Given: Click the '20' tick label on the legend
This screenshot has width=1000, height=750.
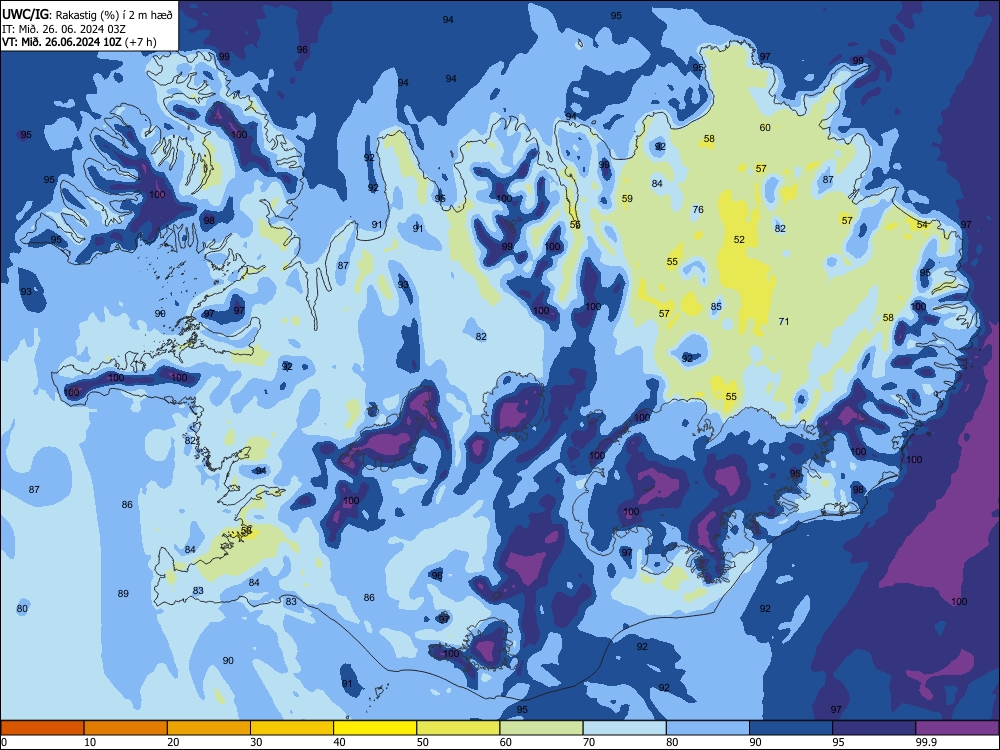Looking at the screenshot, I should [173, 742].
